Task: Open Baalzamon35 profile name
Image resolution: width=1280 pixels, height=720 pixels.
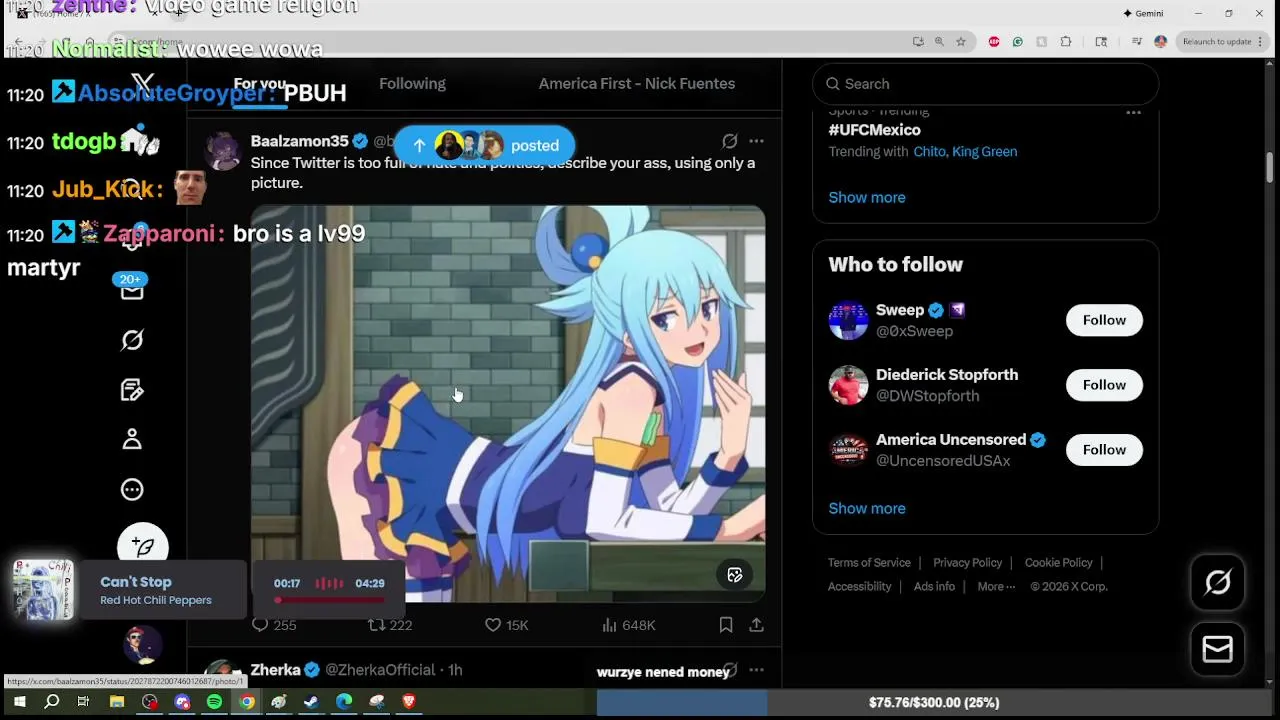Action: pyautogui.click(x=299, y=141)
